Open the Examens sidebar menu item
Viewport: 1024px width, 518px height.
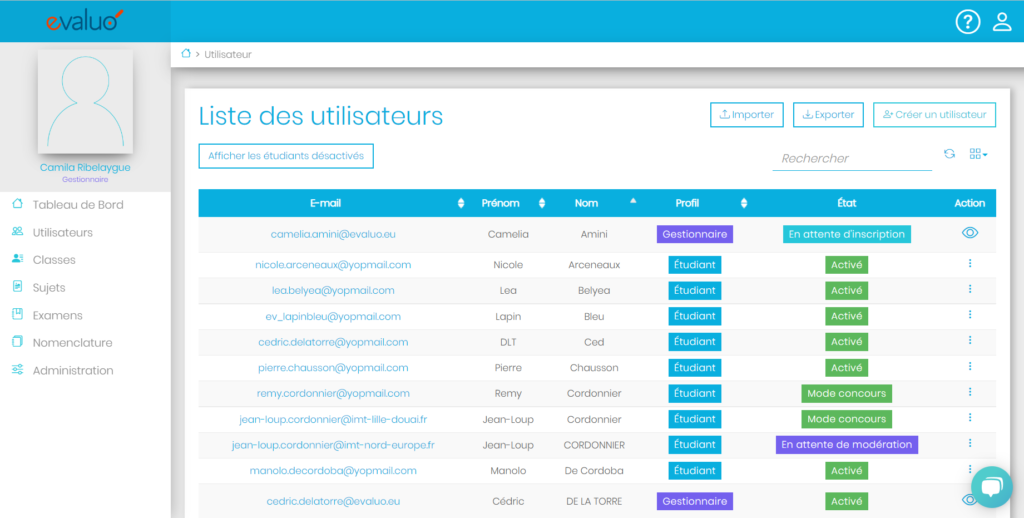pyautogui.click(x=57, y=315)
